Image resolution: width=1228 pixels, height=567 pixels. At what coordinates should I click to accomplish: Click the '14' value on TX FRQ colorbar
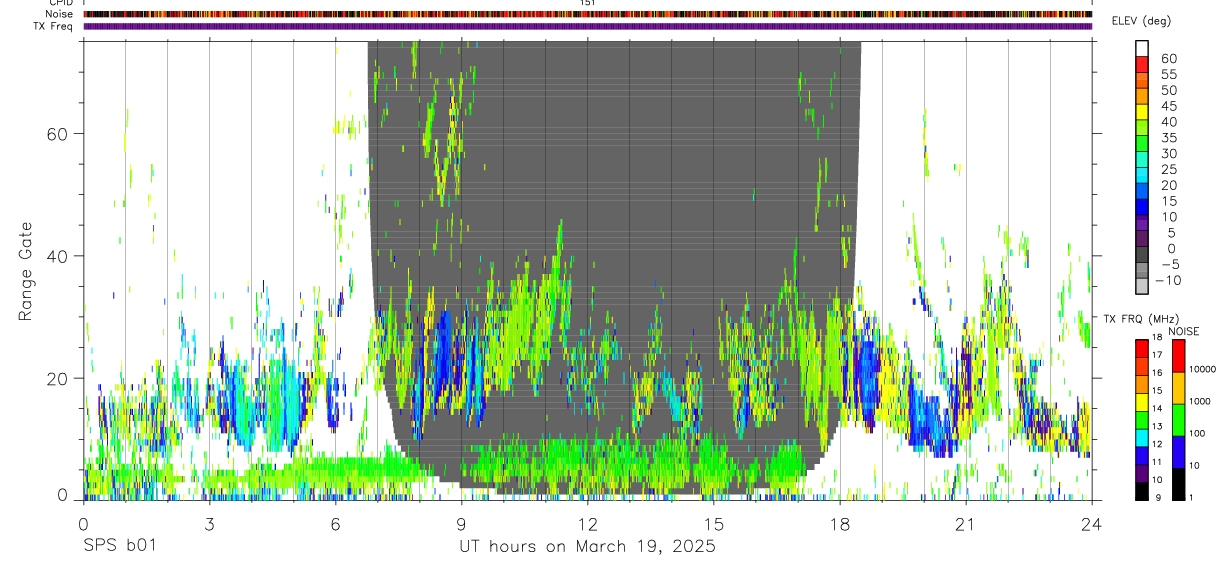[1158, 409]
